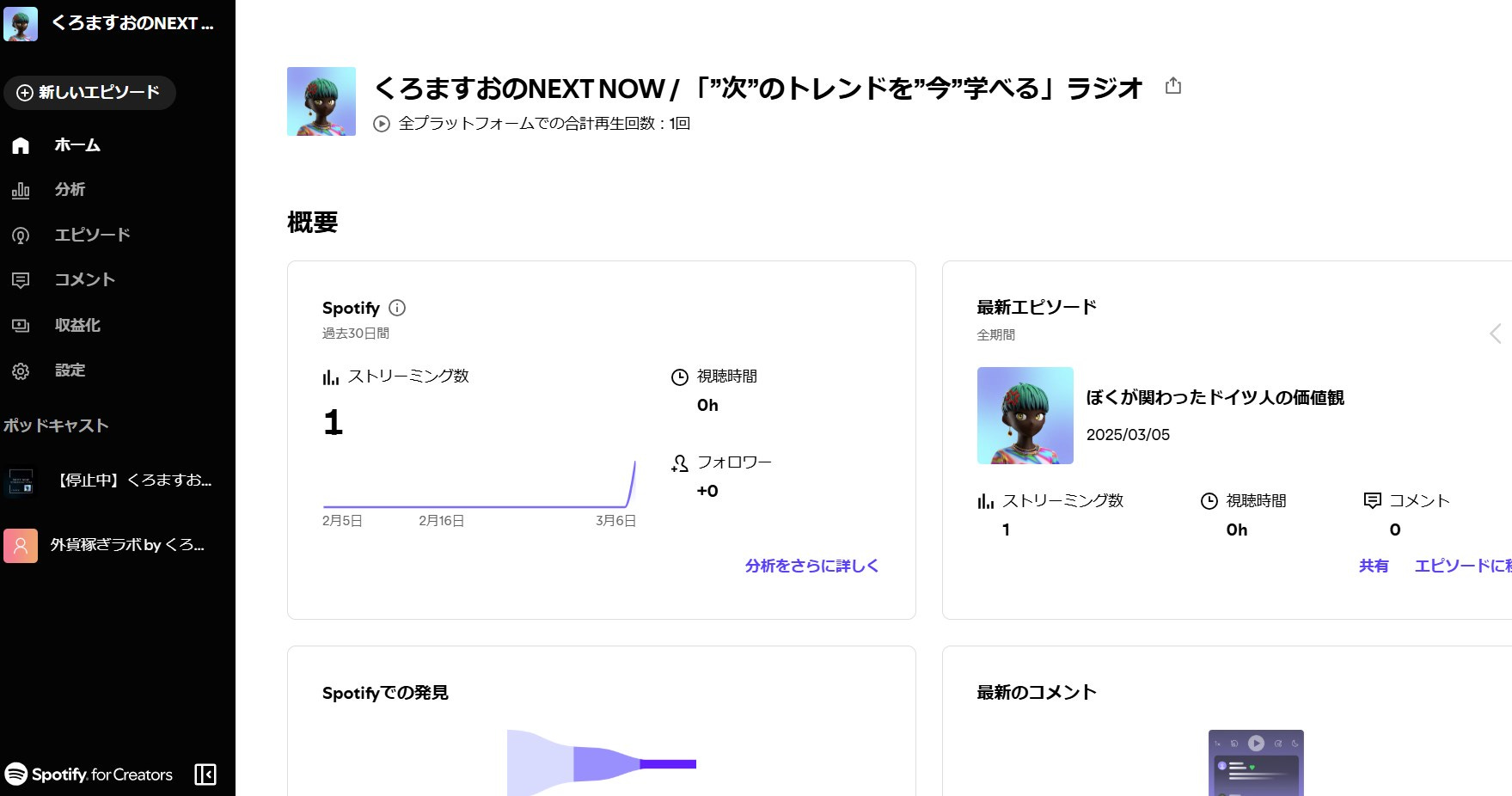Click the previous arrow on latest episode card

tap(1497, 334)
